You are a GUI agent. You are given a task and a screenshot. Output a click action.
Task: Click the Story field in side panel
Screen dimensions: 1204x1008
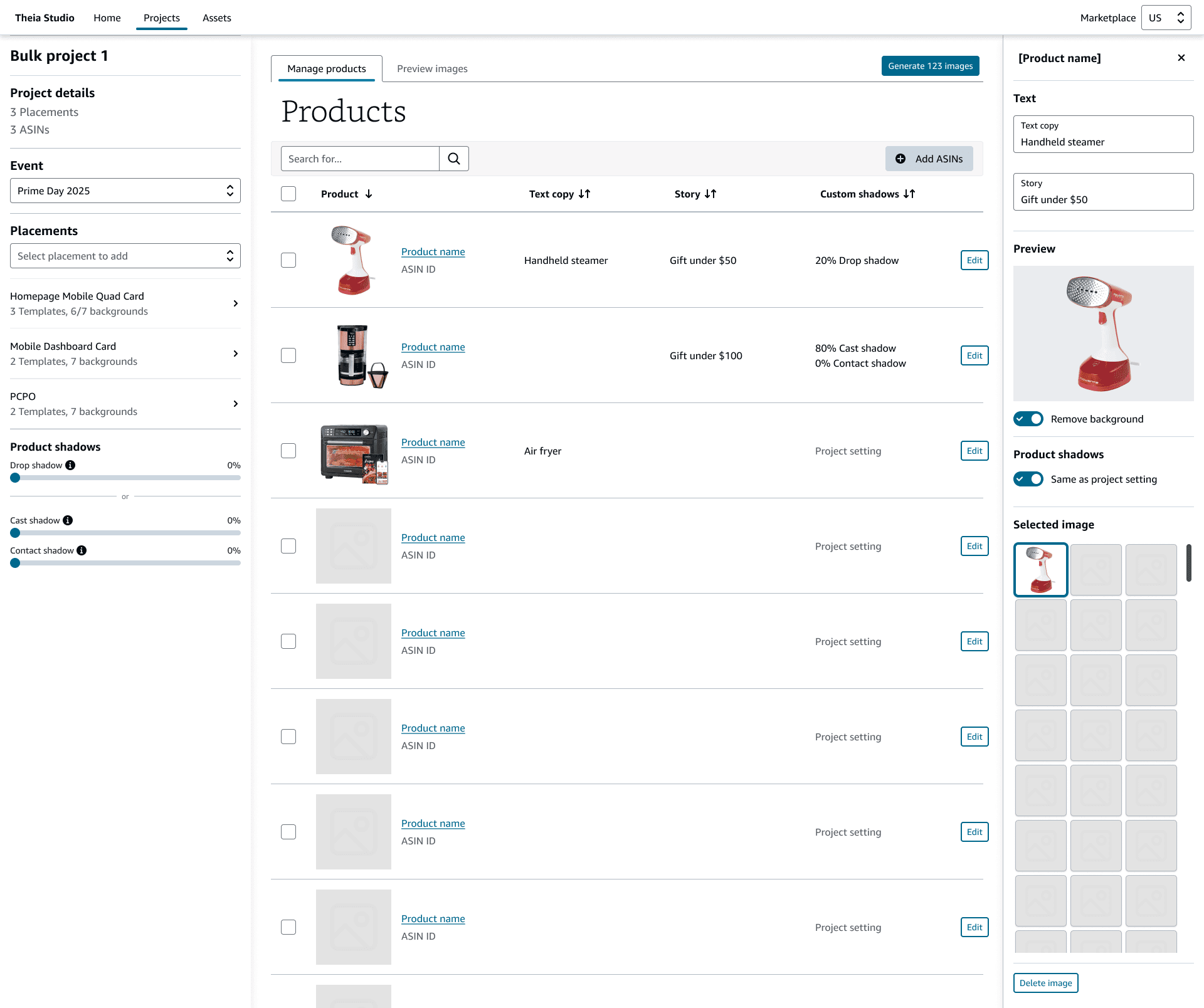point(1104,192)
